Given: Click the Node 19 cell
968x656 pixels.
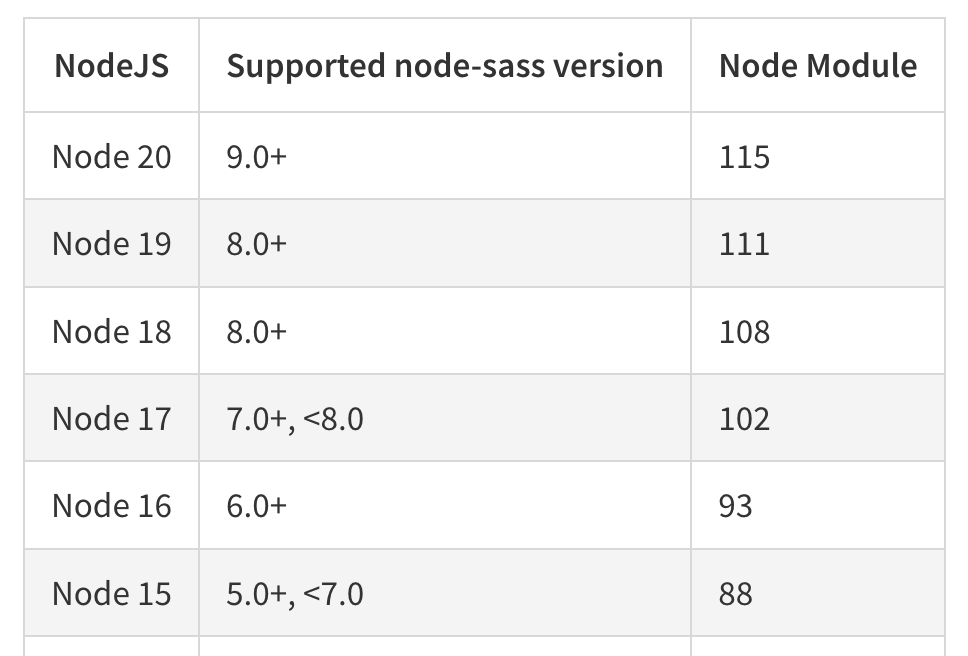Looking at the screenshot, I should (112, 243).
